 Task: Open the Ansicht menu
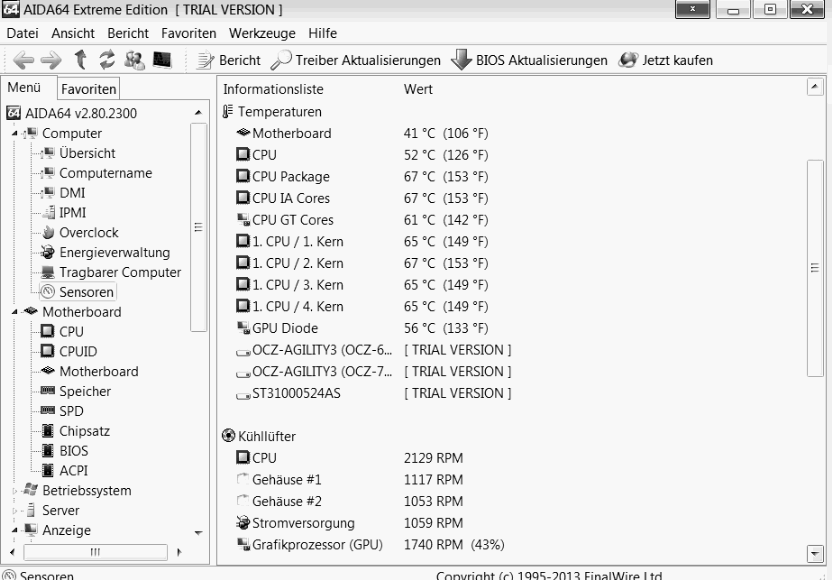73,33
